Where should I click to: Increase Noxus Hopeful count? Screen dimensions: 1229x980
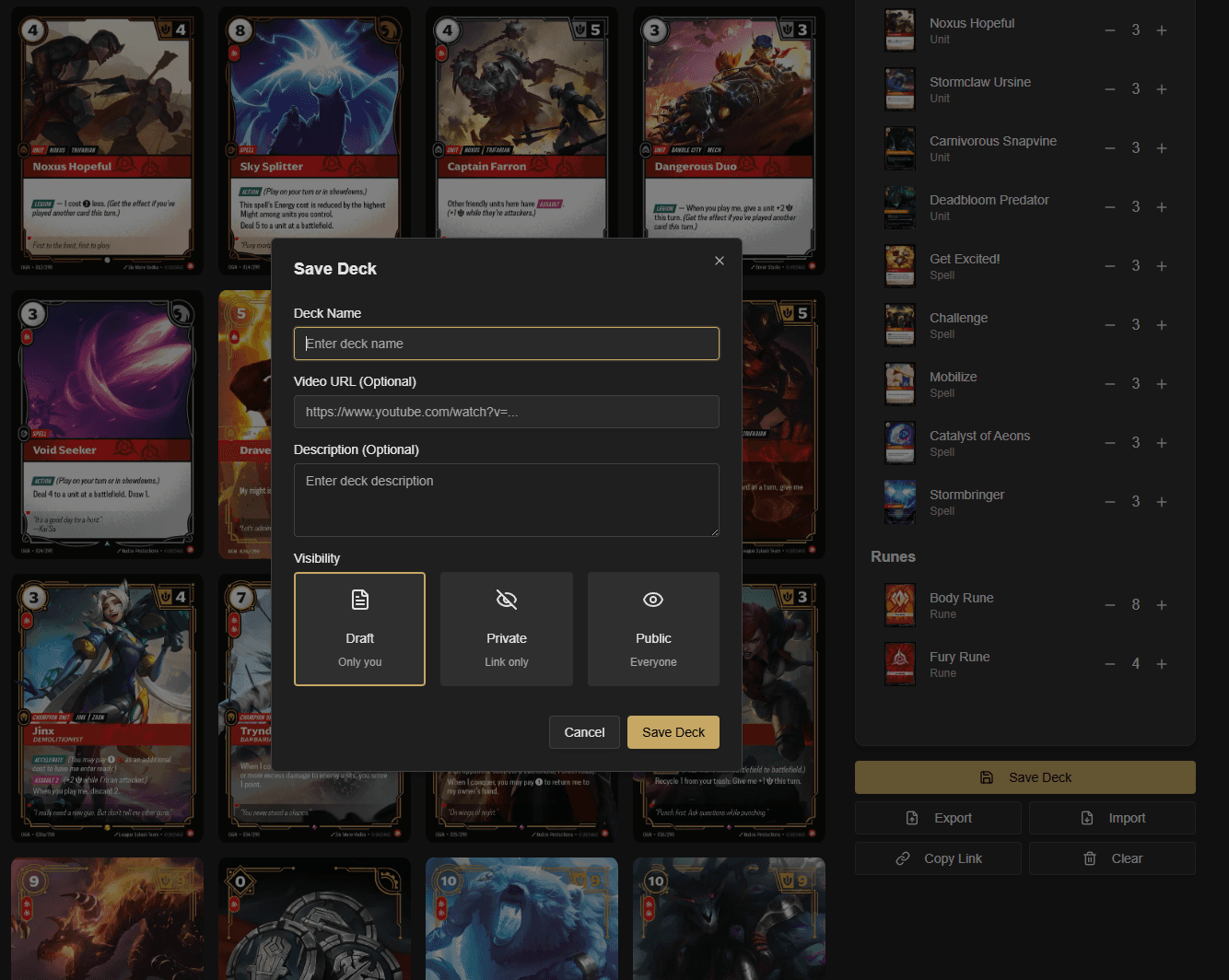tap(1162, 30)
